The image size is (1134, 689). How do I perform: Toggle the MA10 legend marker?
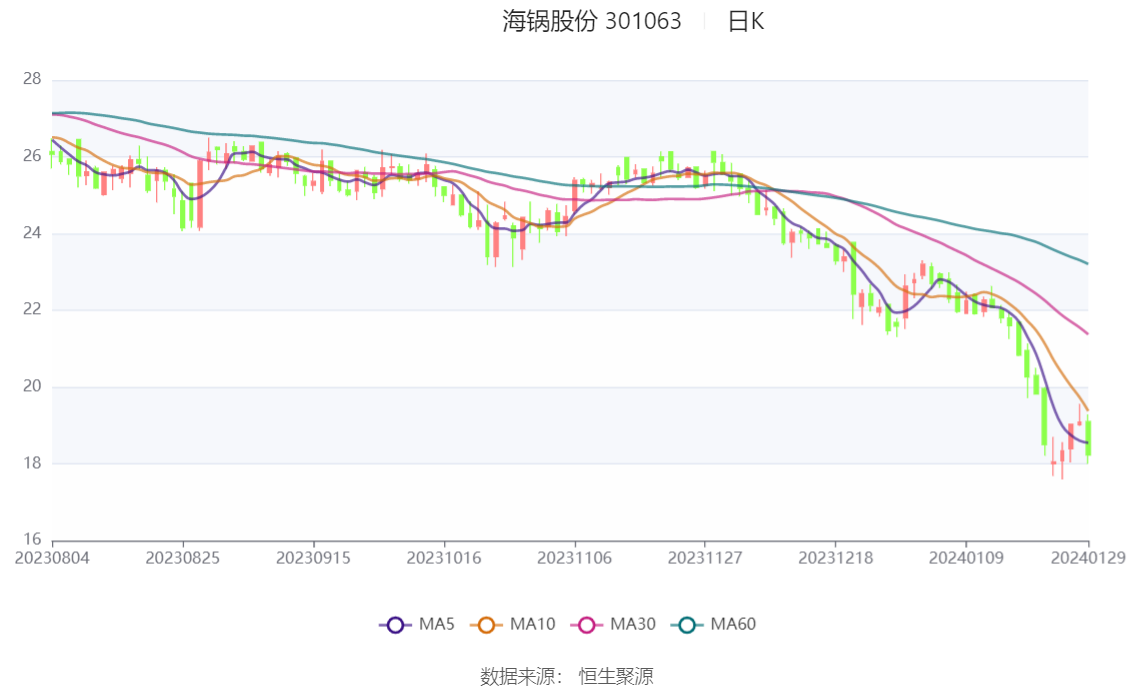click(486, 625)
